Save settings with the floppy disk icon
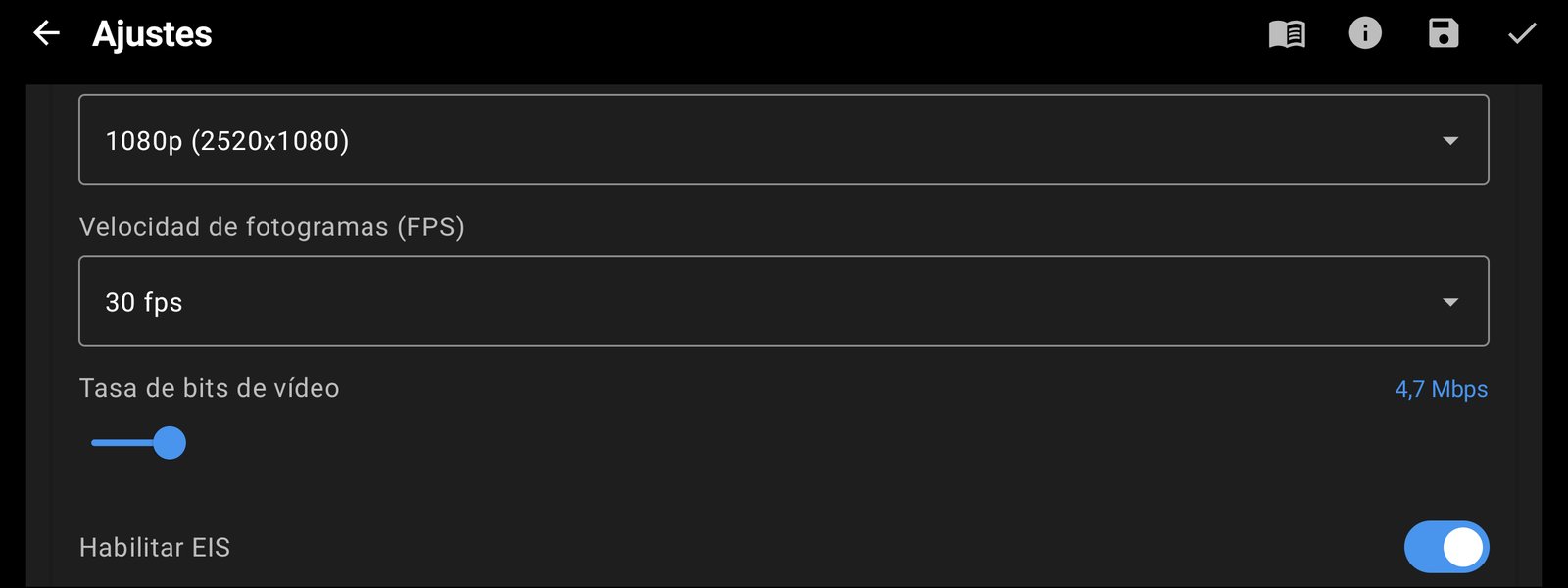Screen dimensions: 1568x588 1444,33
